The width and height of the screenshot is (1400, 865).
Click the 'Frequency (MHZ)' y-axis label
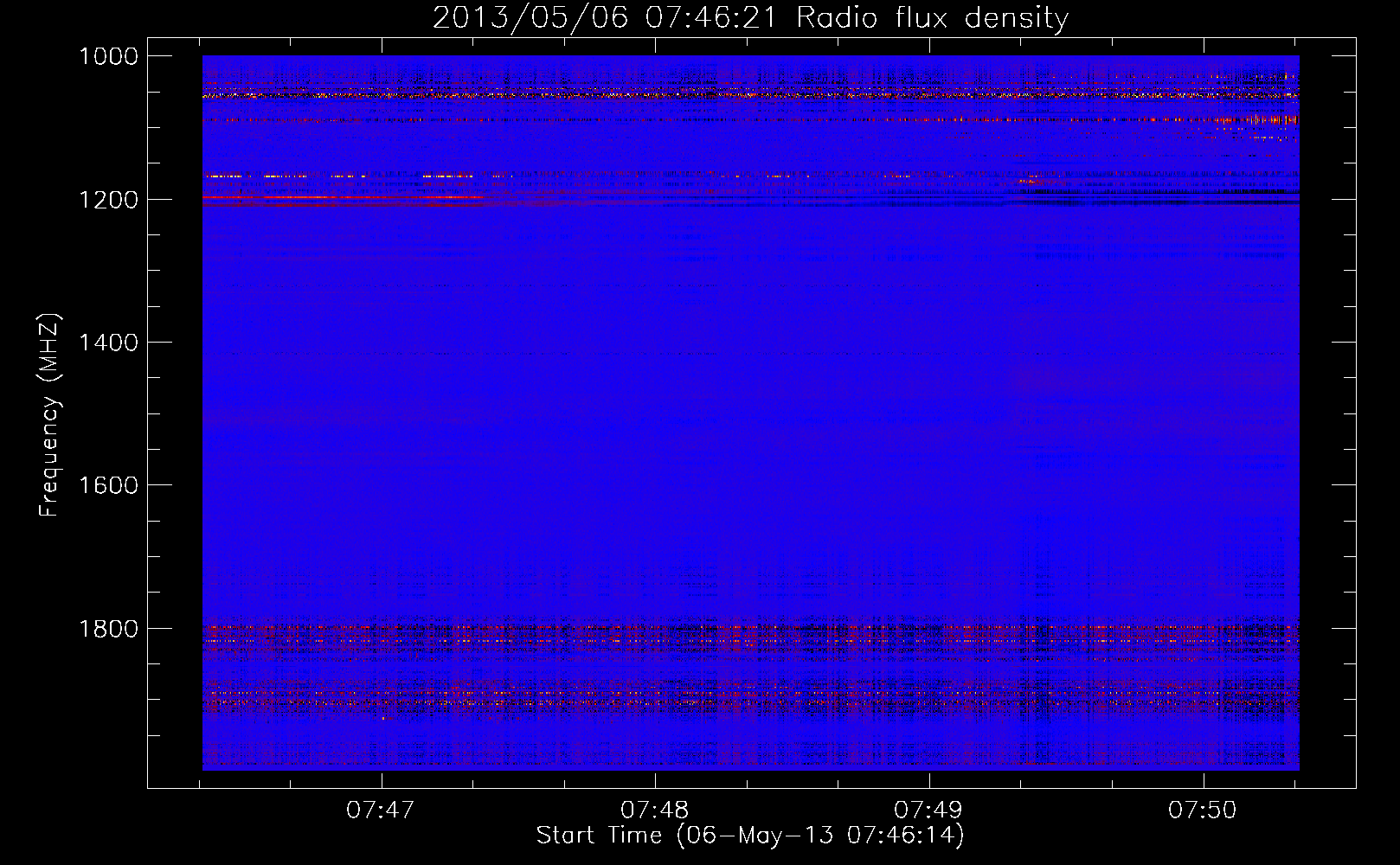click(x=49, y=415)
